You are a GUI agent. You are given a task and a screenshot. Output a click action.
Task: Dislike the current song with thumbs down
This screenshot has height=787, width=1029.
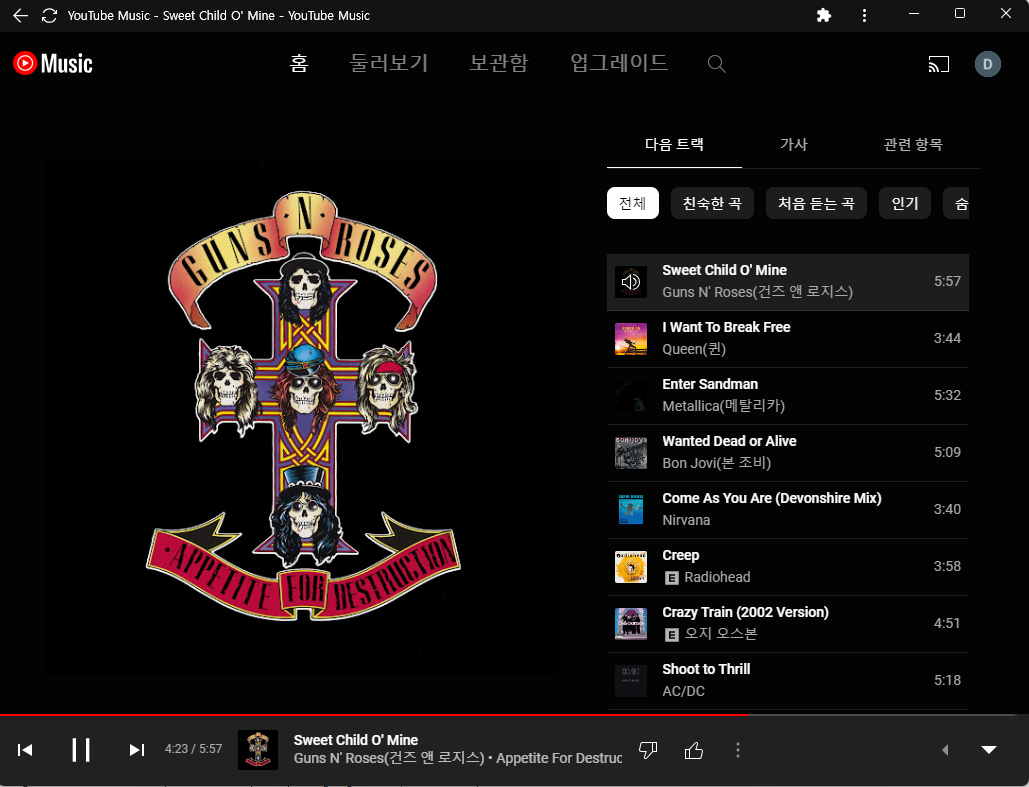coord(648,750)
